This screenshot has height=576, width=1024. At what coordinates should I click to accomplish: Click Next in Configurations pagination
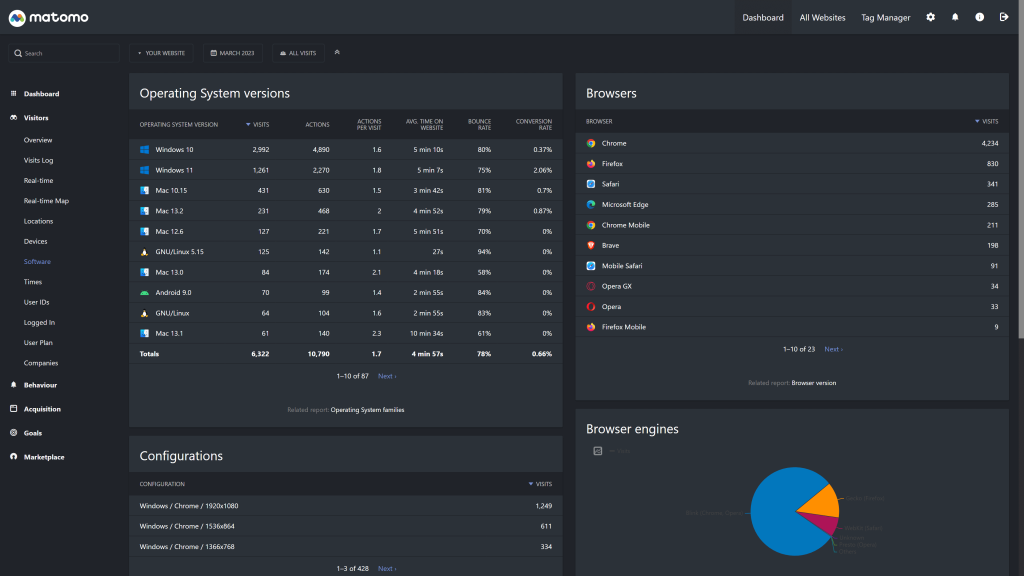click(x=387, y=569)
